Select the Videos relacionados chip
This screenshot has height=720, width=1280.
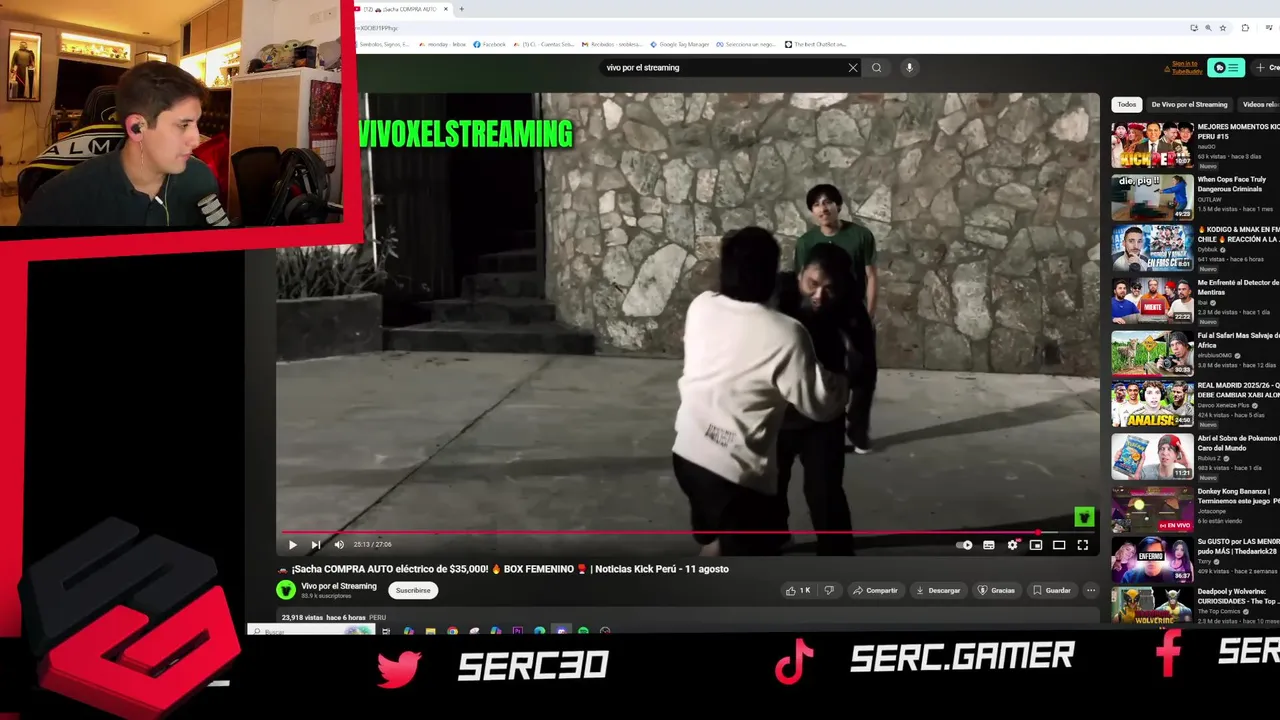1260,104
